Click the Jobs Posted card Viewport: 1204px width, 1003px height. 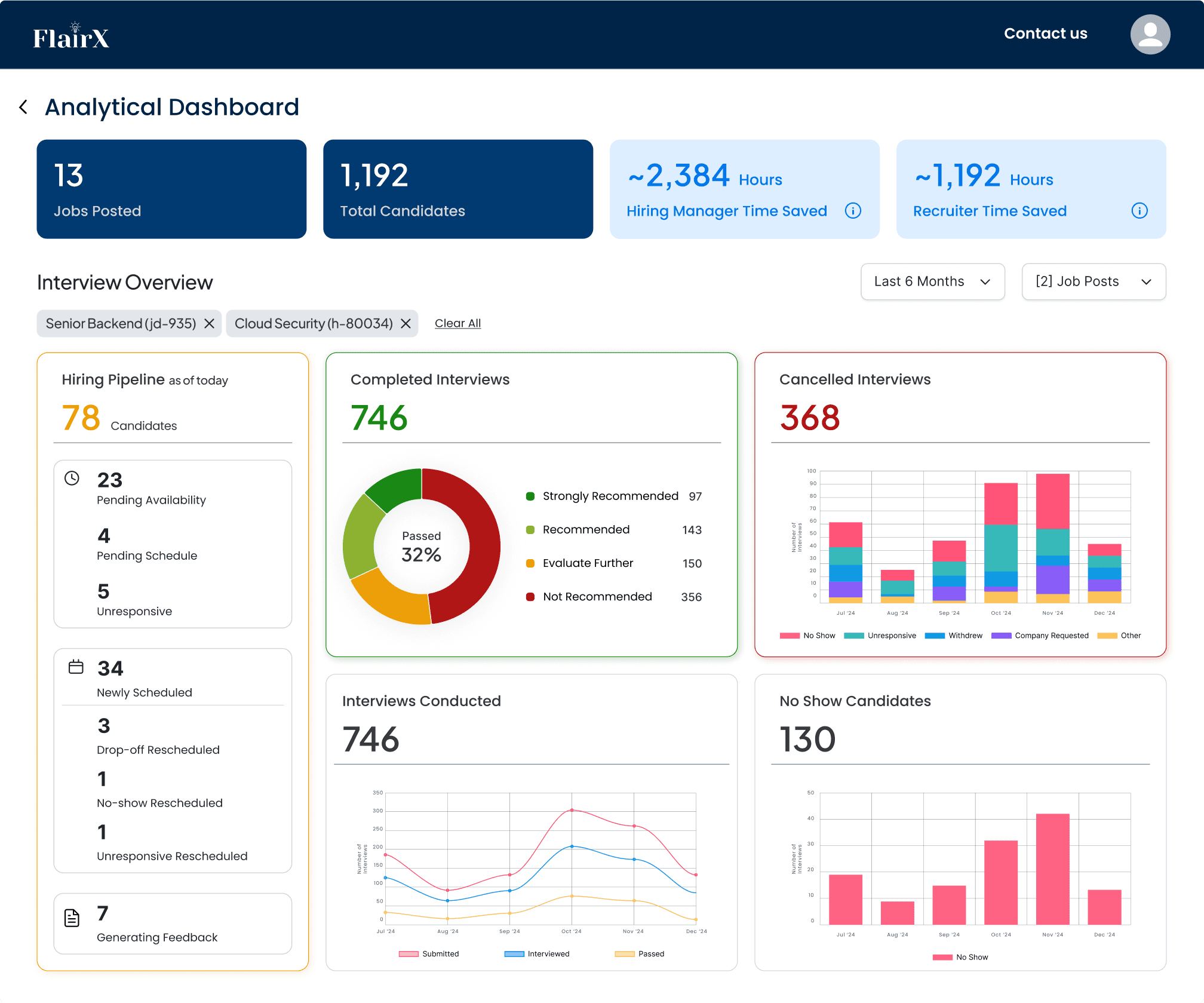point(171,189)
